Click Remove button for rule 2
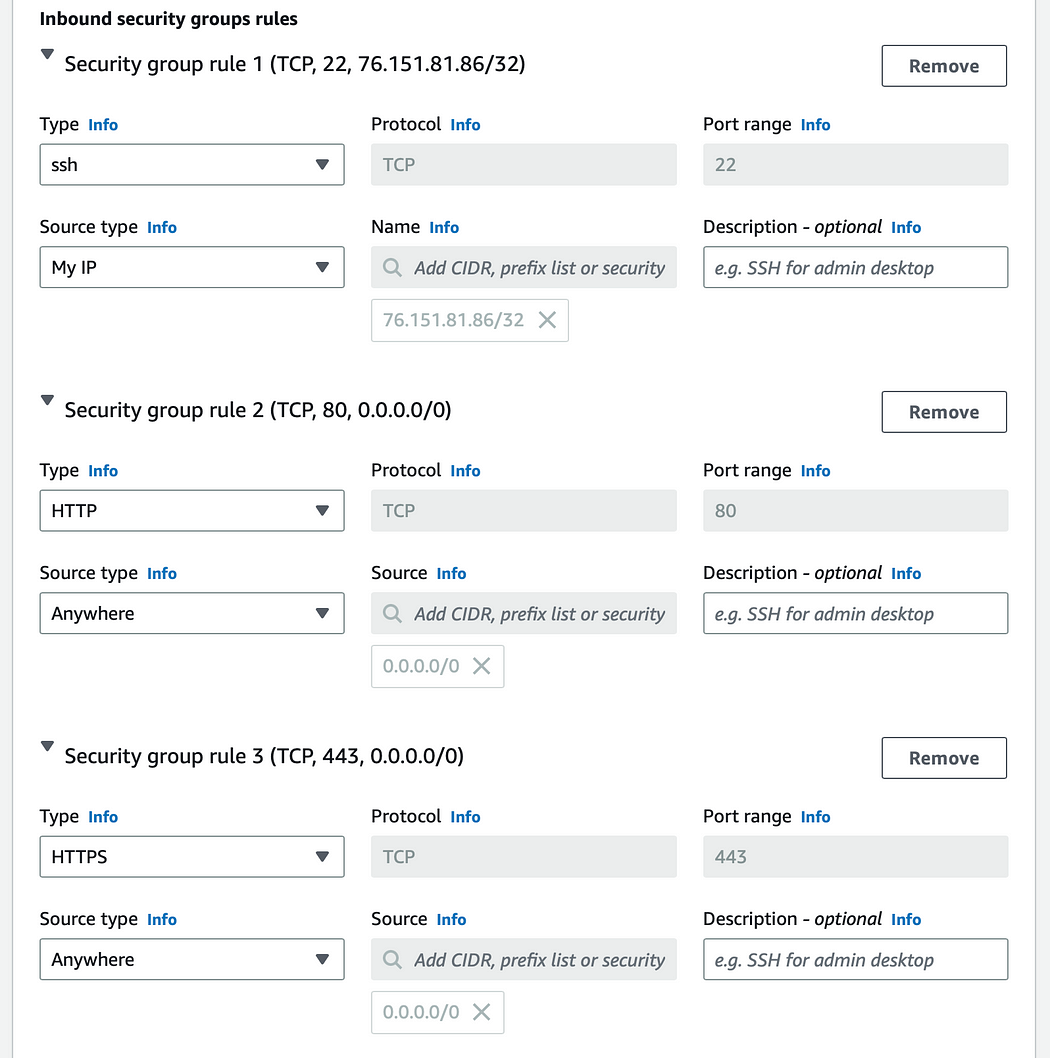Screen dimensions: 1050x1058 (x=943, y=412)
